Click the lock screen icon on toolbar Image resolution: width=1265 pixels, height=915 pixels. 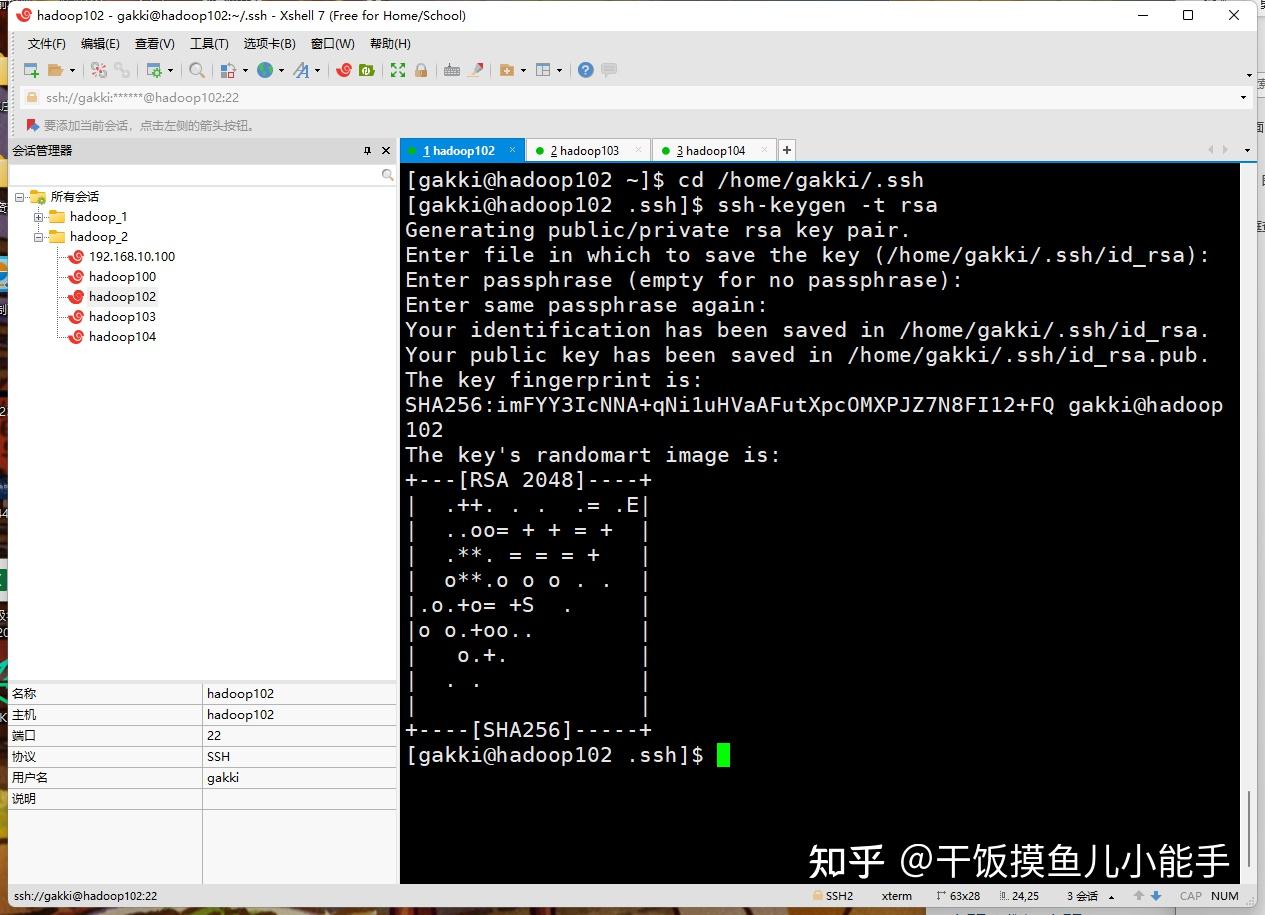(x=420, y=70)
